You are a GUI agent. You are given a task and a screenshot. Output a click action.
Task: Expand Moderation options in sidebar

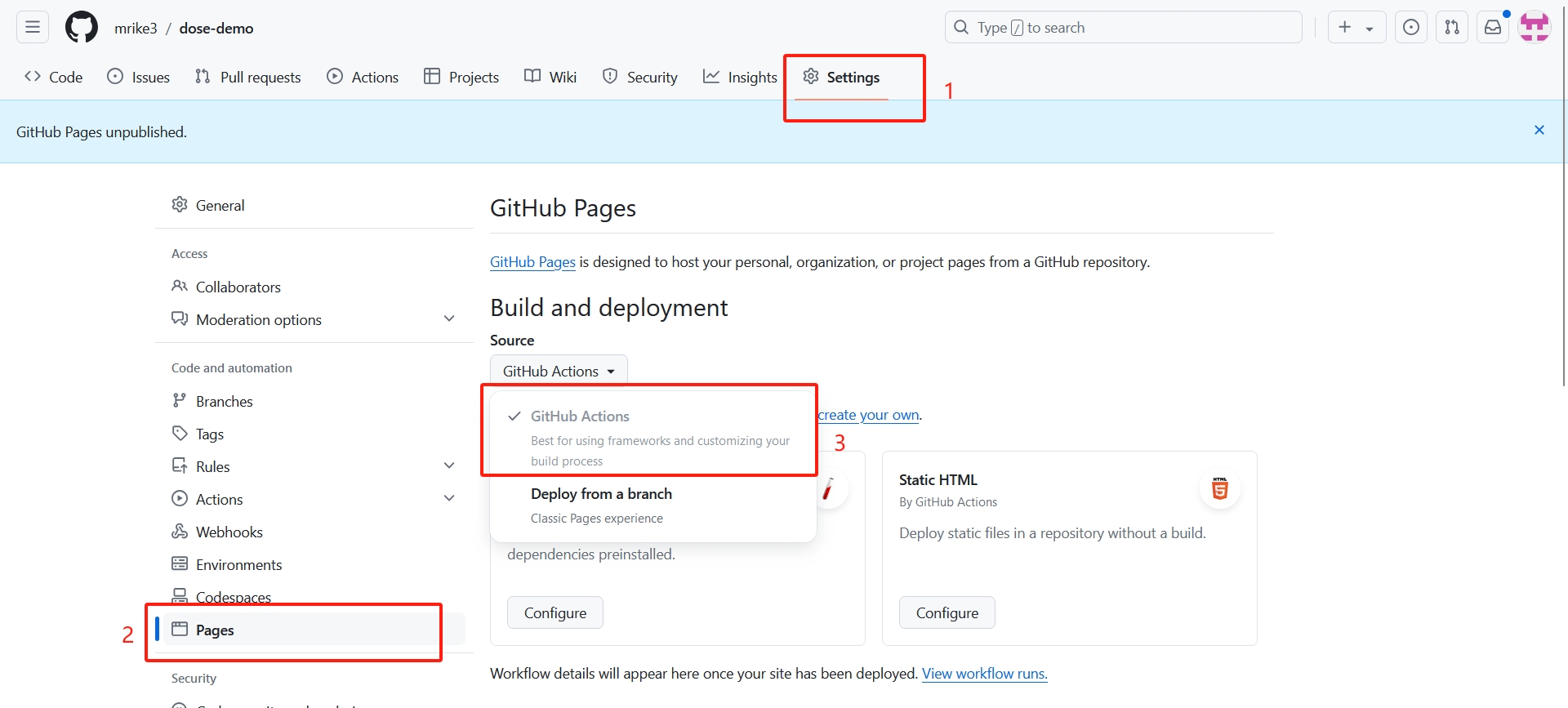pos(448,319)
